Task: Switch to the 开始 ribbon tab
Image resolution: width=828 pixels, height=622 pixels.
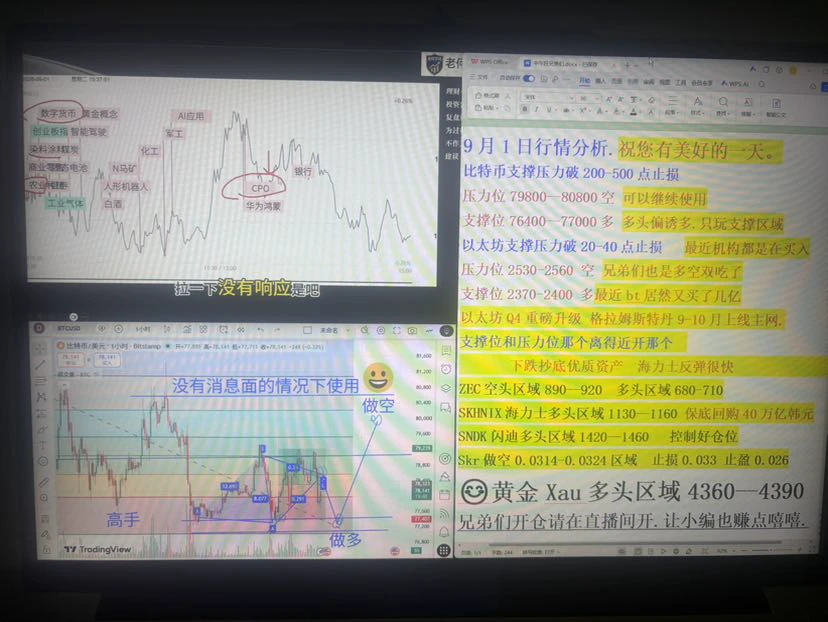Action: (585, 81)
